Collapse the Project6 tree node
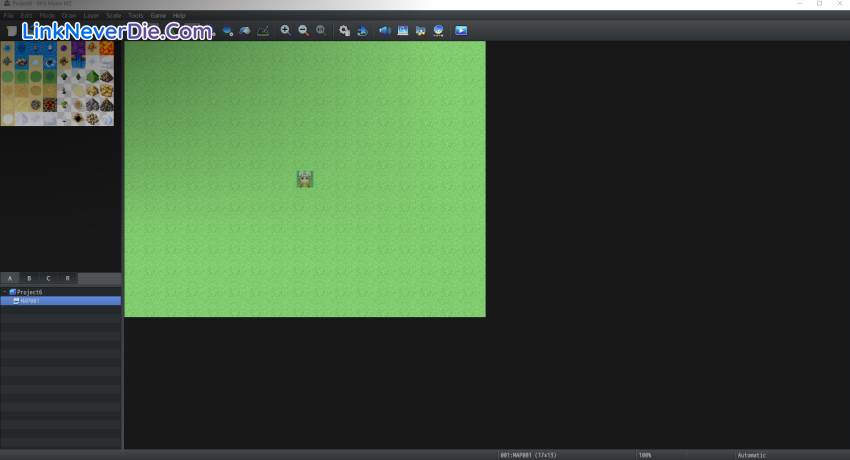 point(4,292)
